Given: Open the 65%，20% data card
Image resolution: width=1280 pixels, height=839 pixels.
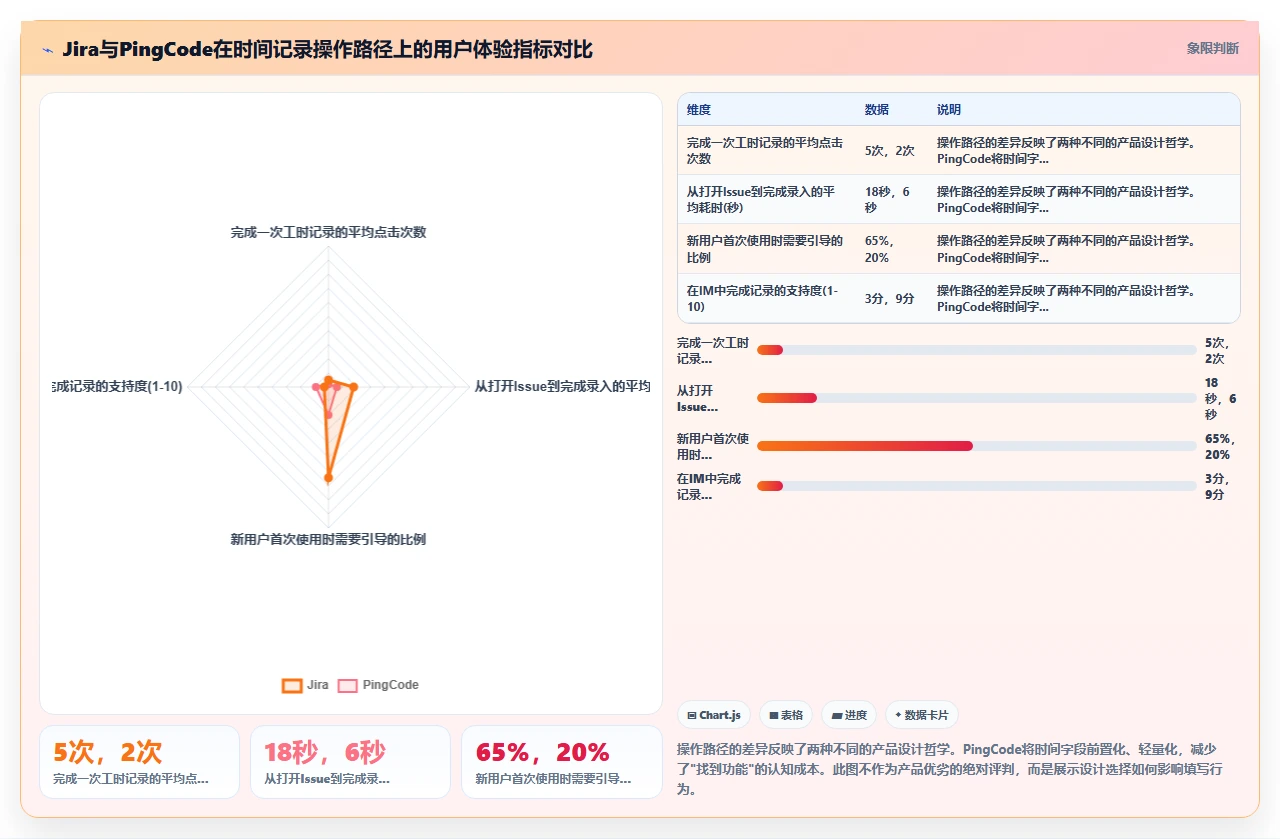Looking at the screenshot, I should 561,762.
